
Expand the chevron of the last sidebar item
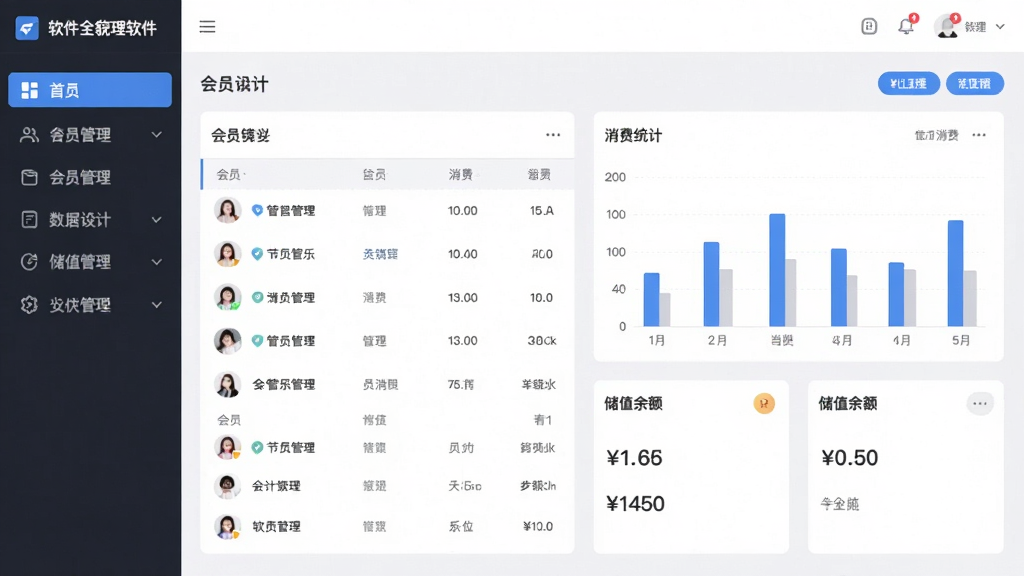(x=157, y=304)
